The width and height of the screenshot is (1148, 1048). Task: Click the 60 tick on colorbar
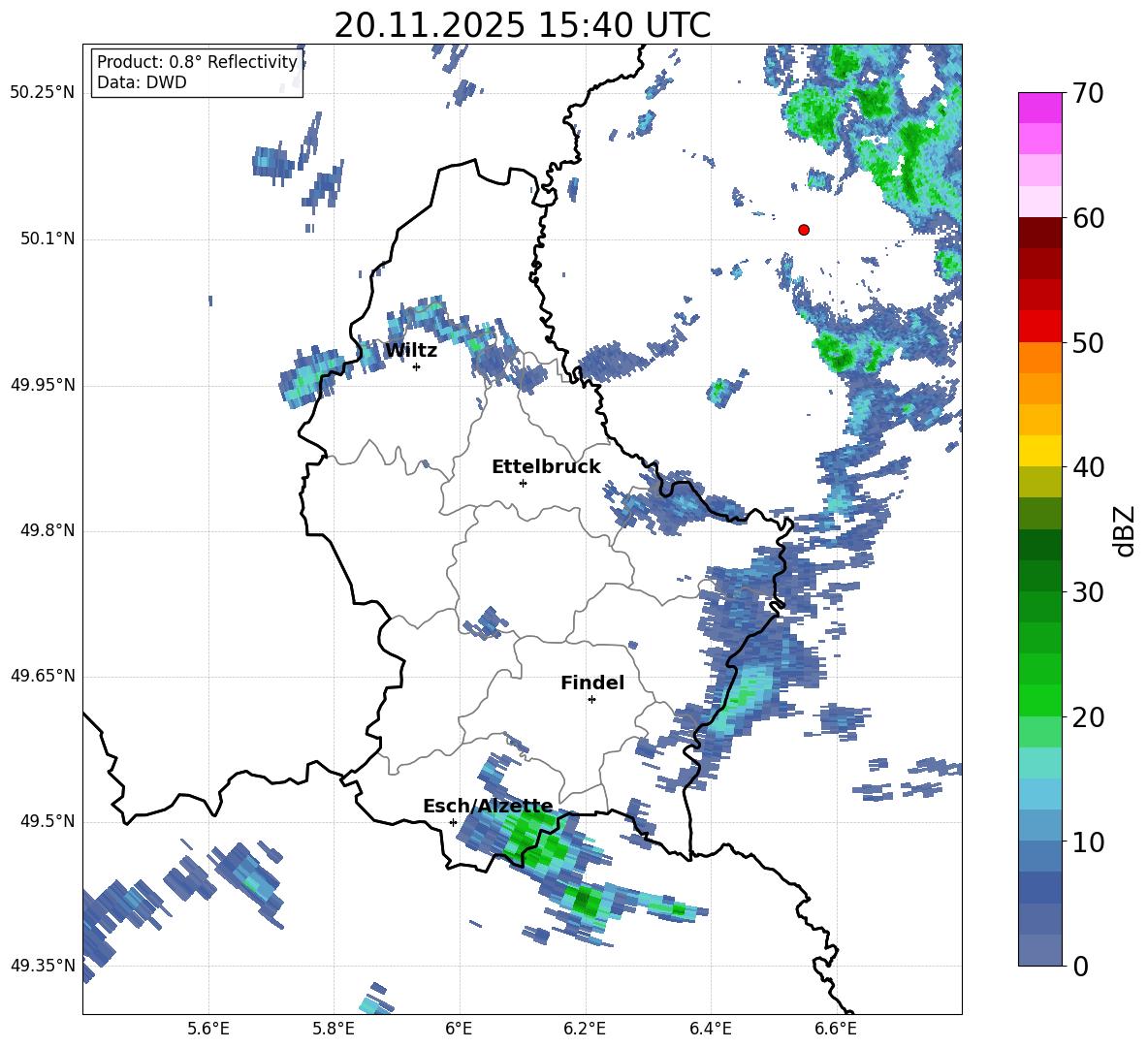pos(1088,218)
